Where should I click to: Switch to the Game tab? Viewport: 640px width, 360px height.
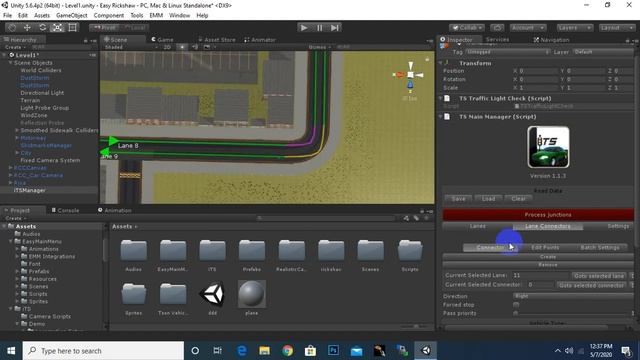point(162,40)
